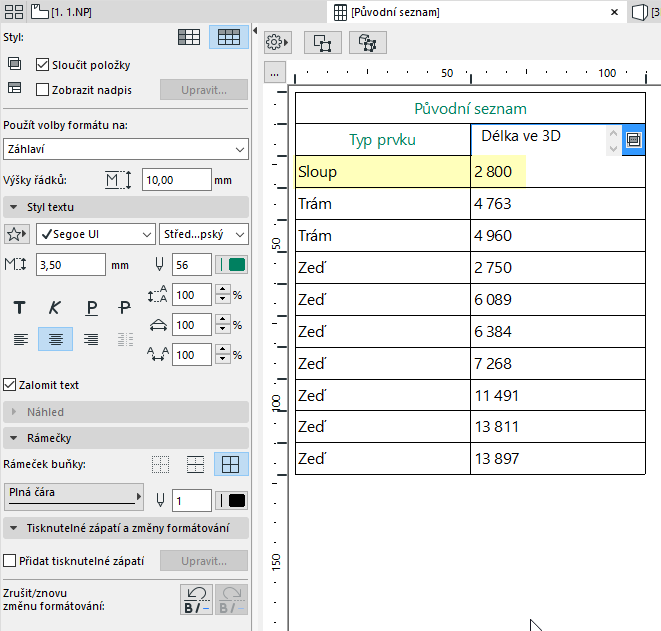This screenshot has width=661, height=631.
Task: Enable Zobrazit nadpis checkbox
Action: coord(42,90)
